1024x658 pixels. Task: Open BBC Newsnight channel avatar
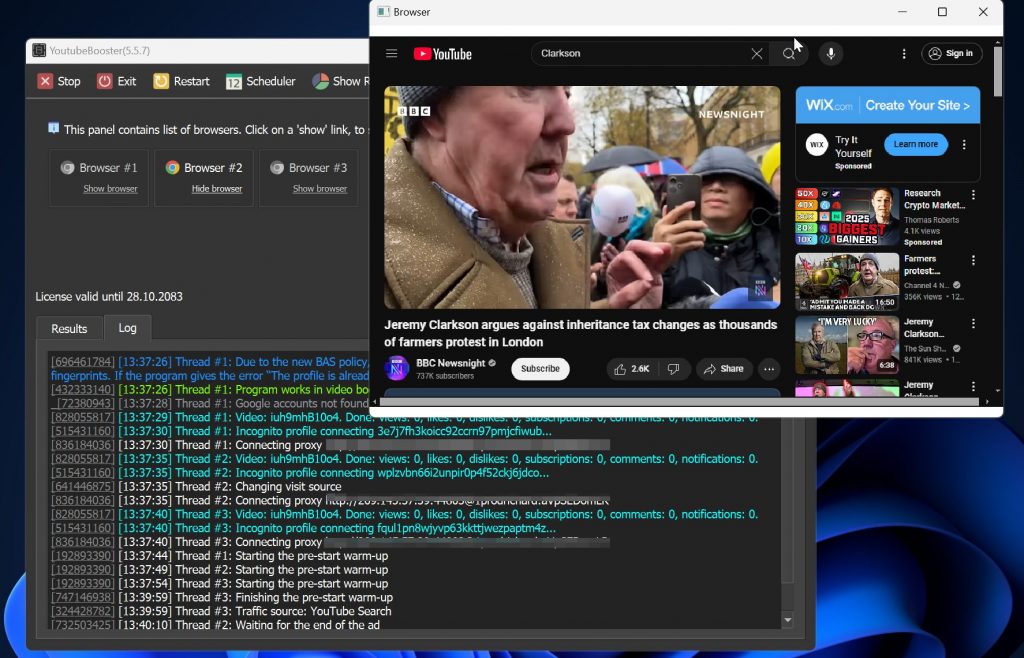click(x=396, y=368)
